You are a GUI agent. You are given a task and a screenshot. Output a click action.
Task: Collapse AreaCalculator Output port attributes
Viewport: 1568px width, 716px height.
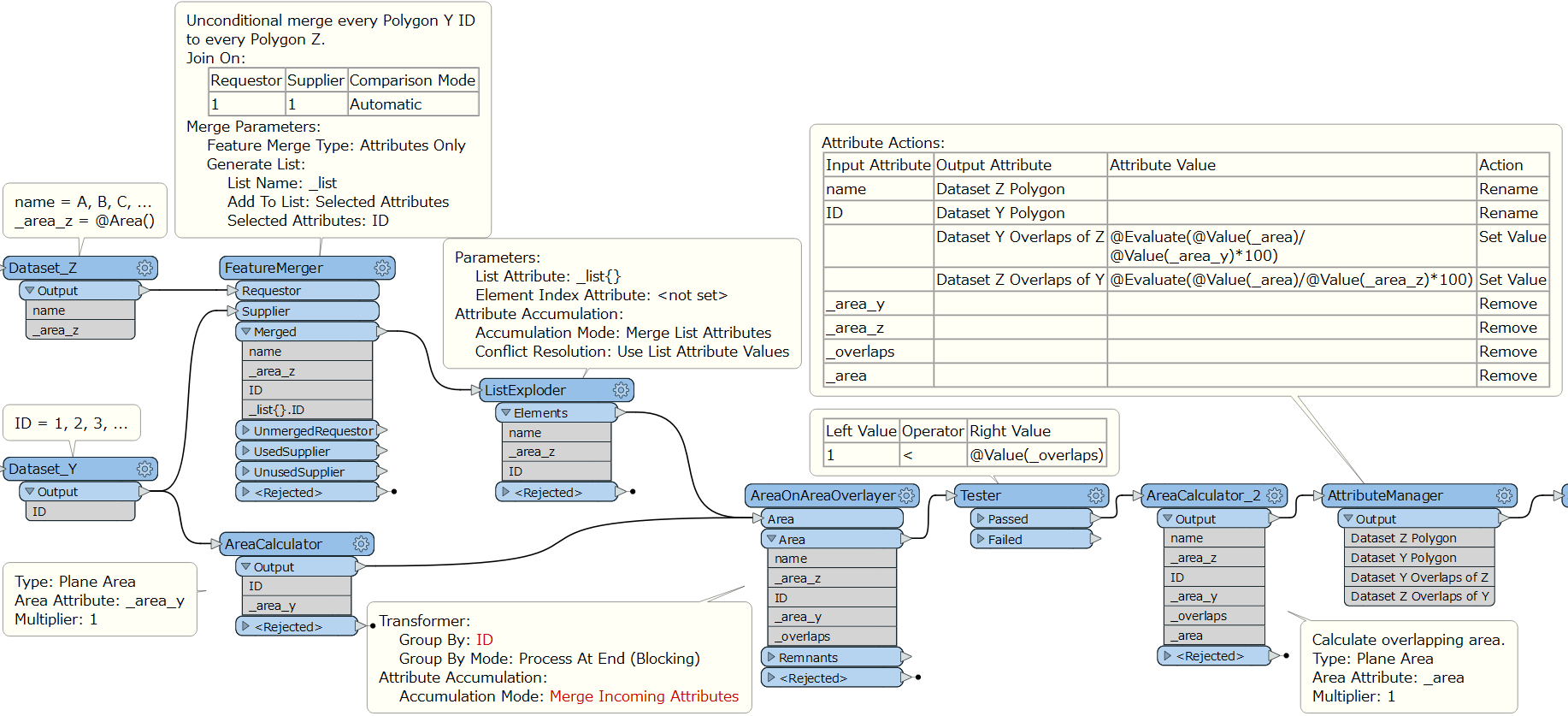[246, 566]
